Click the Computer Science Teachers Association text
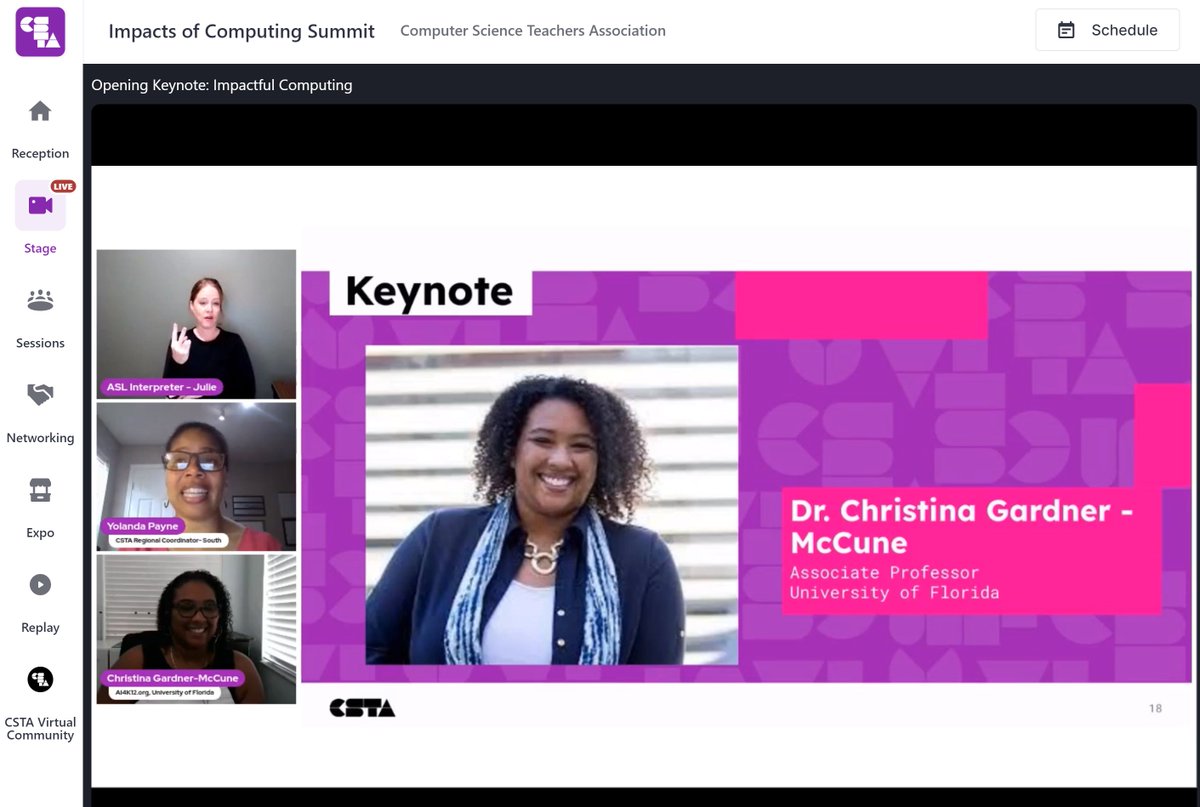The width and height of the screenshot is (1200, 807). tap(533, 31)
